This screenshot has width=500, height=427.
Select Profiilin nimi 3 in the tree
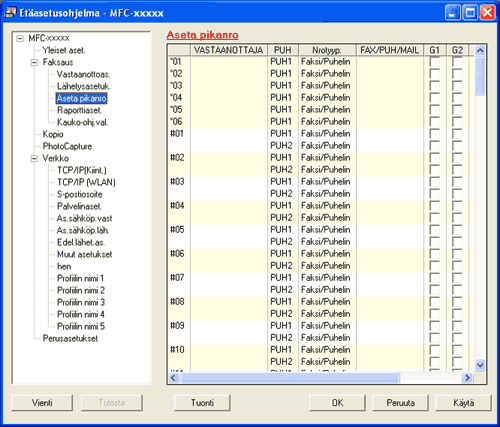(x=81, y=302)
